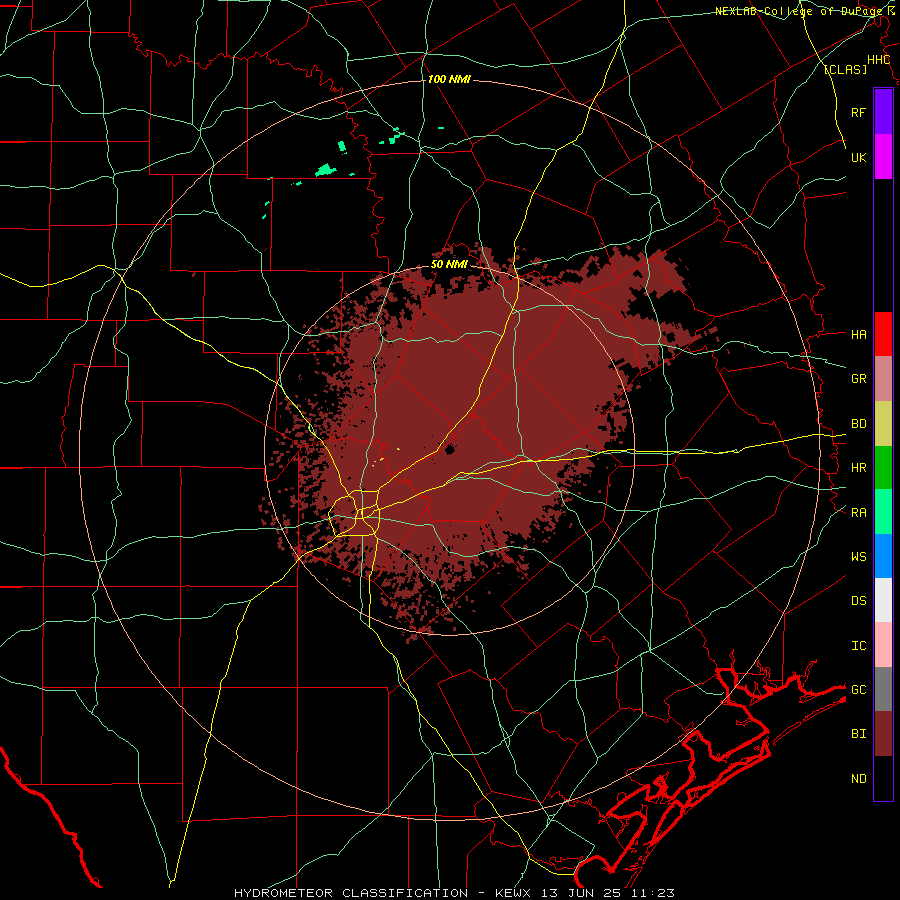The height and width of the screenshot is (900, 900).
Task: Click the WS legend label
Action: pos(858,557)
